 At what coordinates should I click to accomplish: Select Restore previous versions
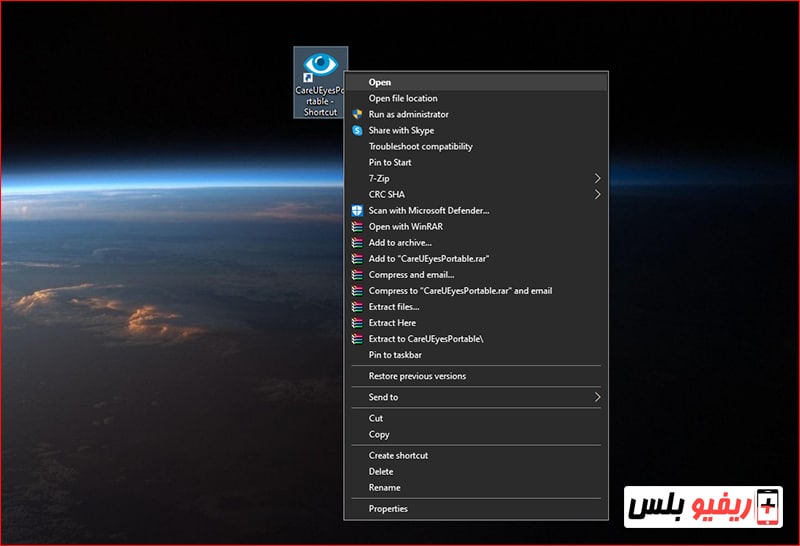click(417, 376)
